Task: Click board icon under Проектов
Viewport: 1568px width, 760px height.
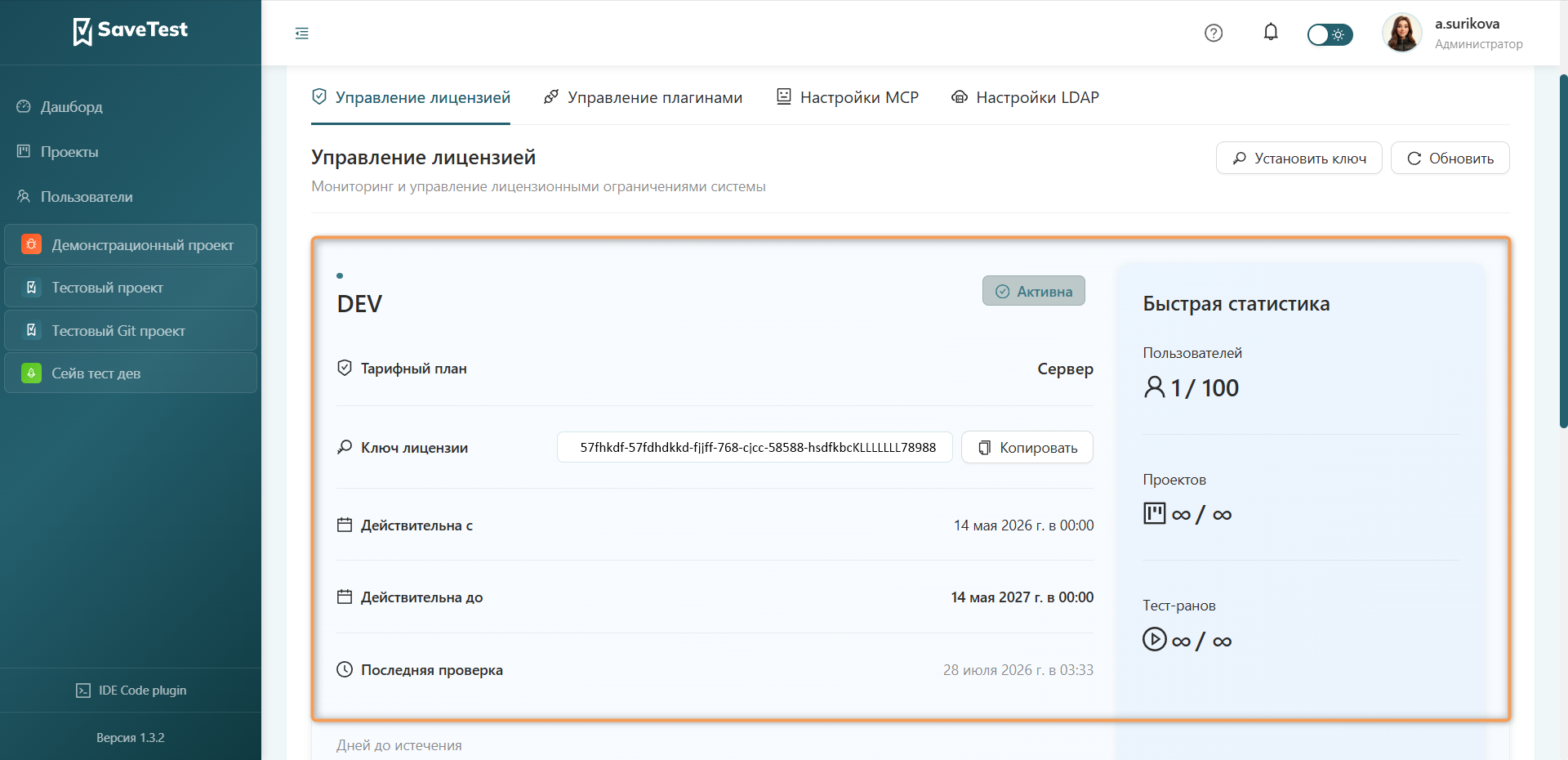Action: [x=1155, y=513]
